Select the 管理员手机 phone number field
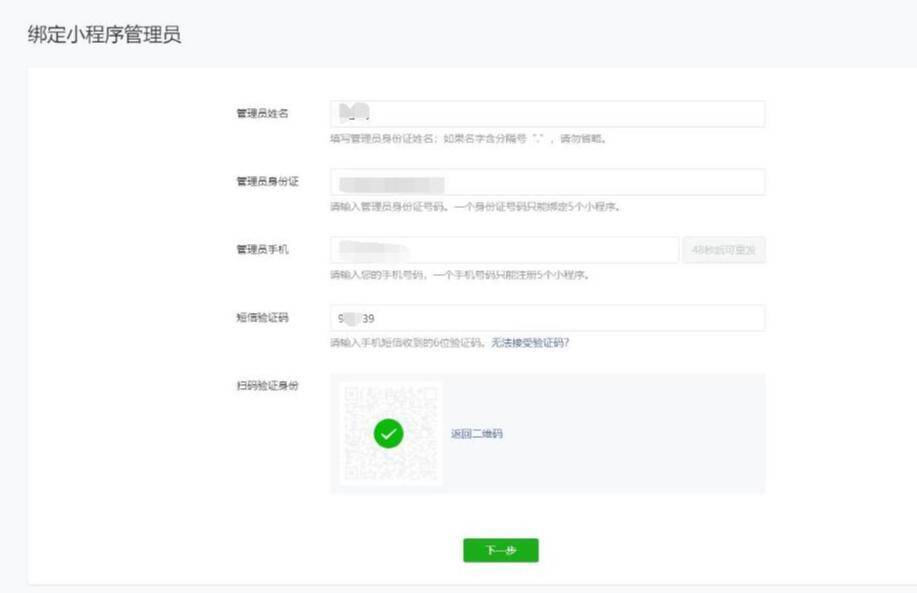Viewport: 917px width, 593px height. (504, 250)
